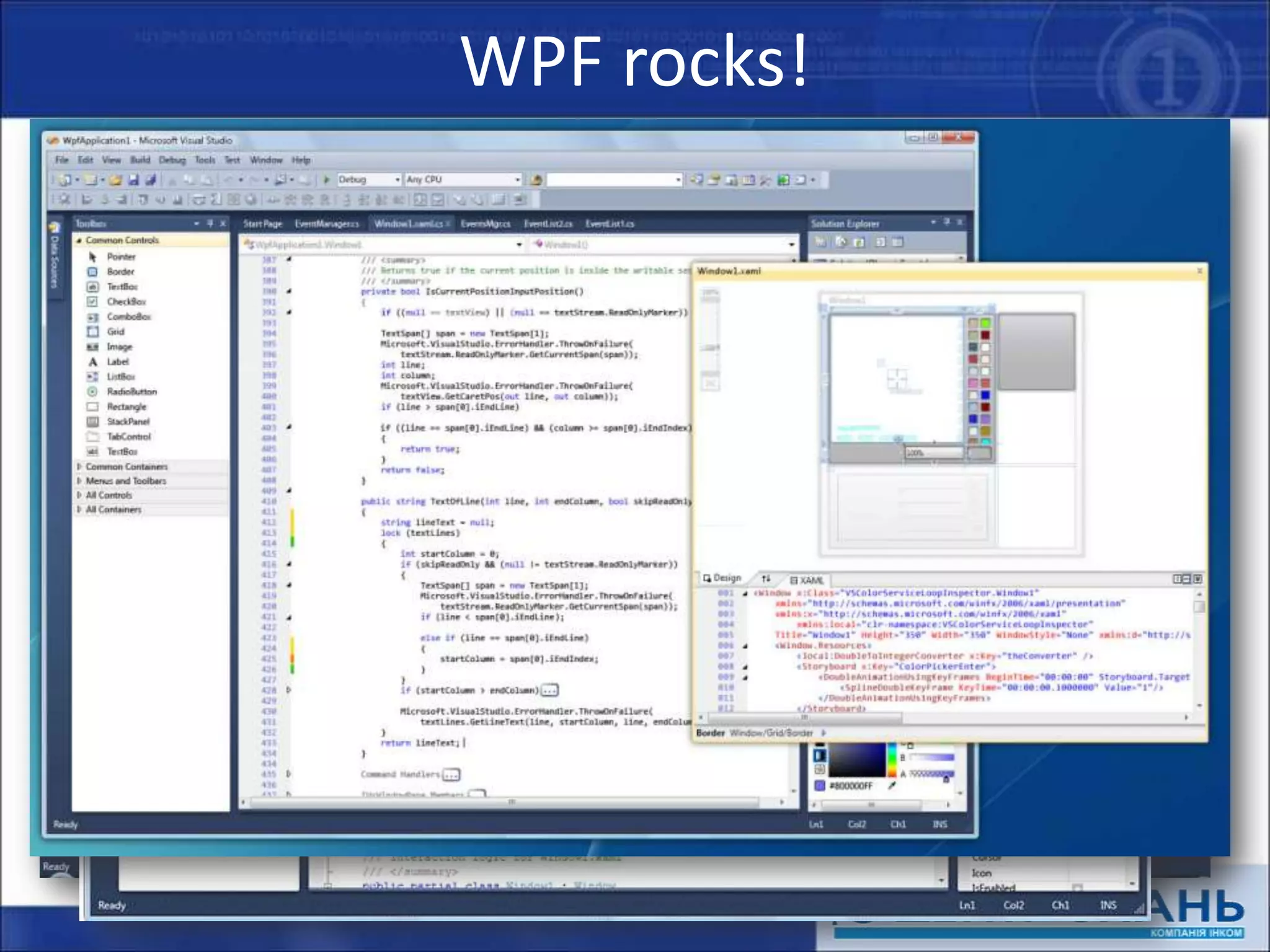Select the Grid control in the Toolbox

pos(107,332)
